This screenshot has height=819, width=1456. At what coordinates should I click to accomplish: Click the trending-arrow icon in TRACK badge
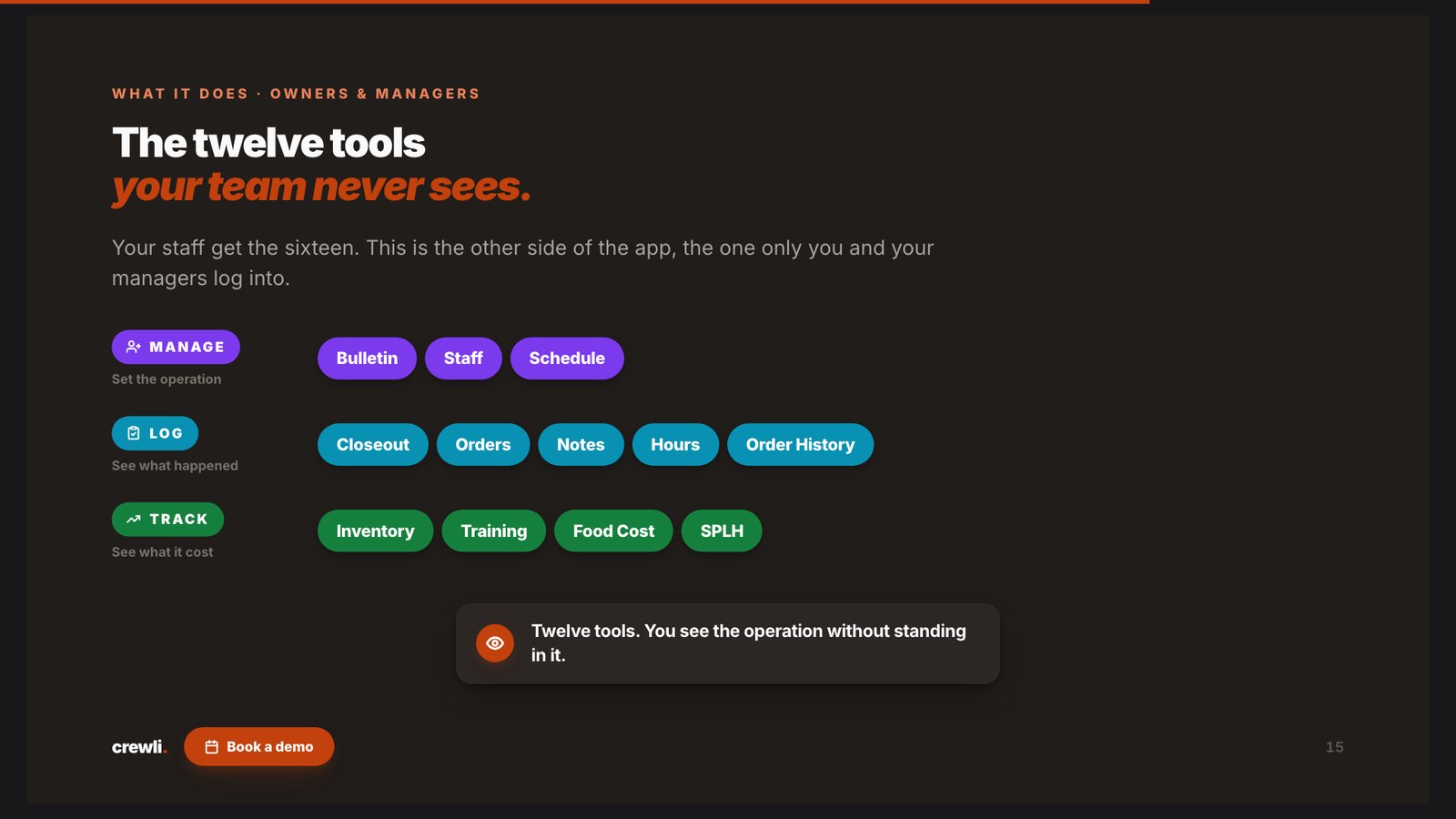(x=134, y=519)
